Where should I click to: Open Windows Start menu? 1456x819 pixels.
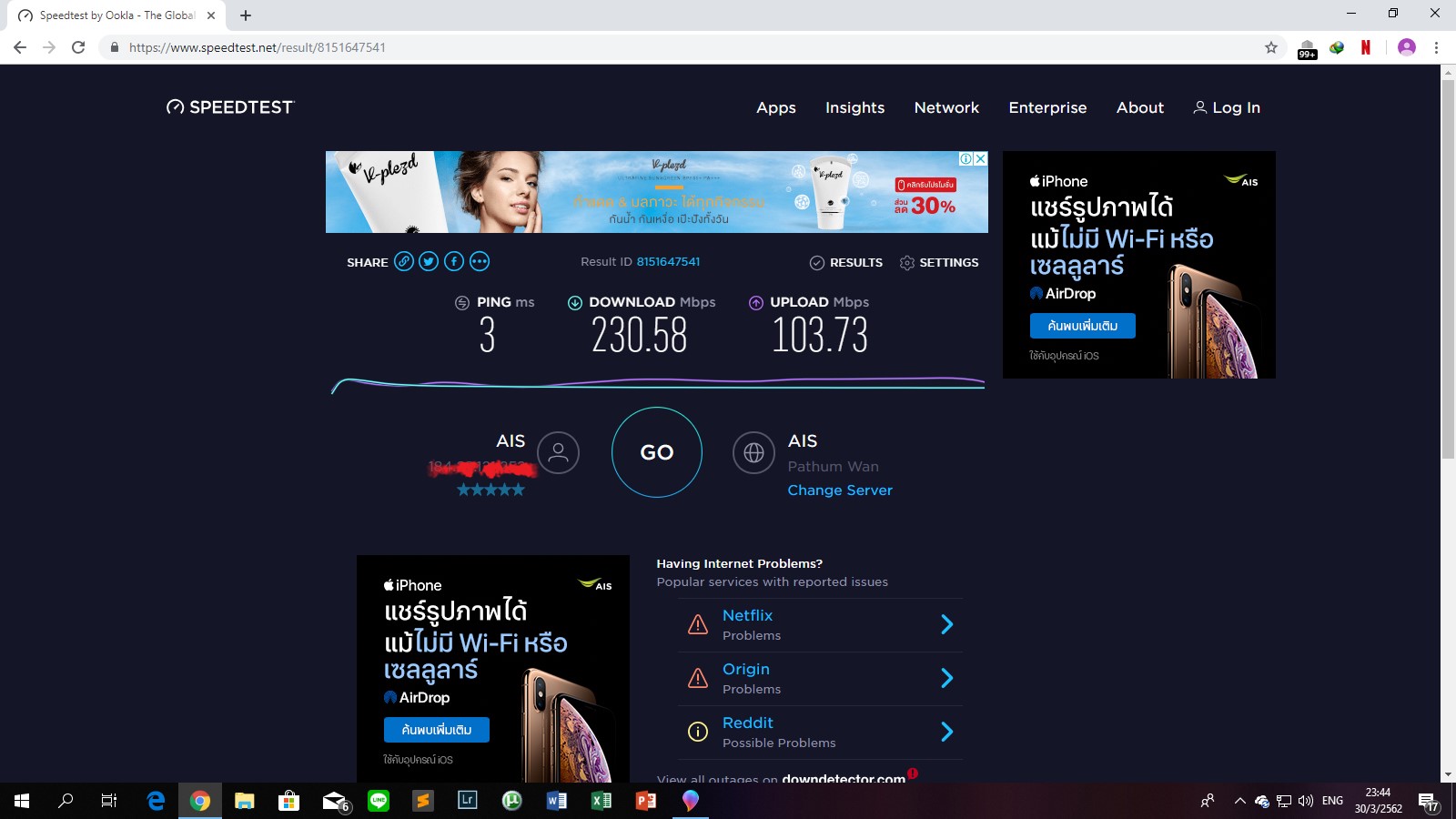(22, 801)
